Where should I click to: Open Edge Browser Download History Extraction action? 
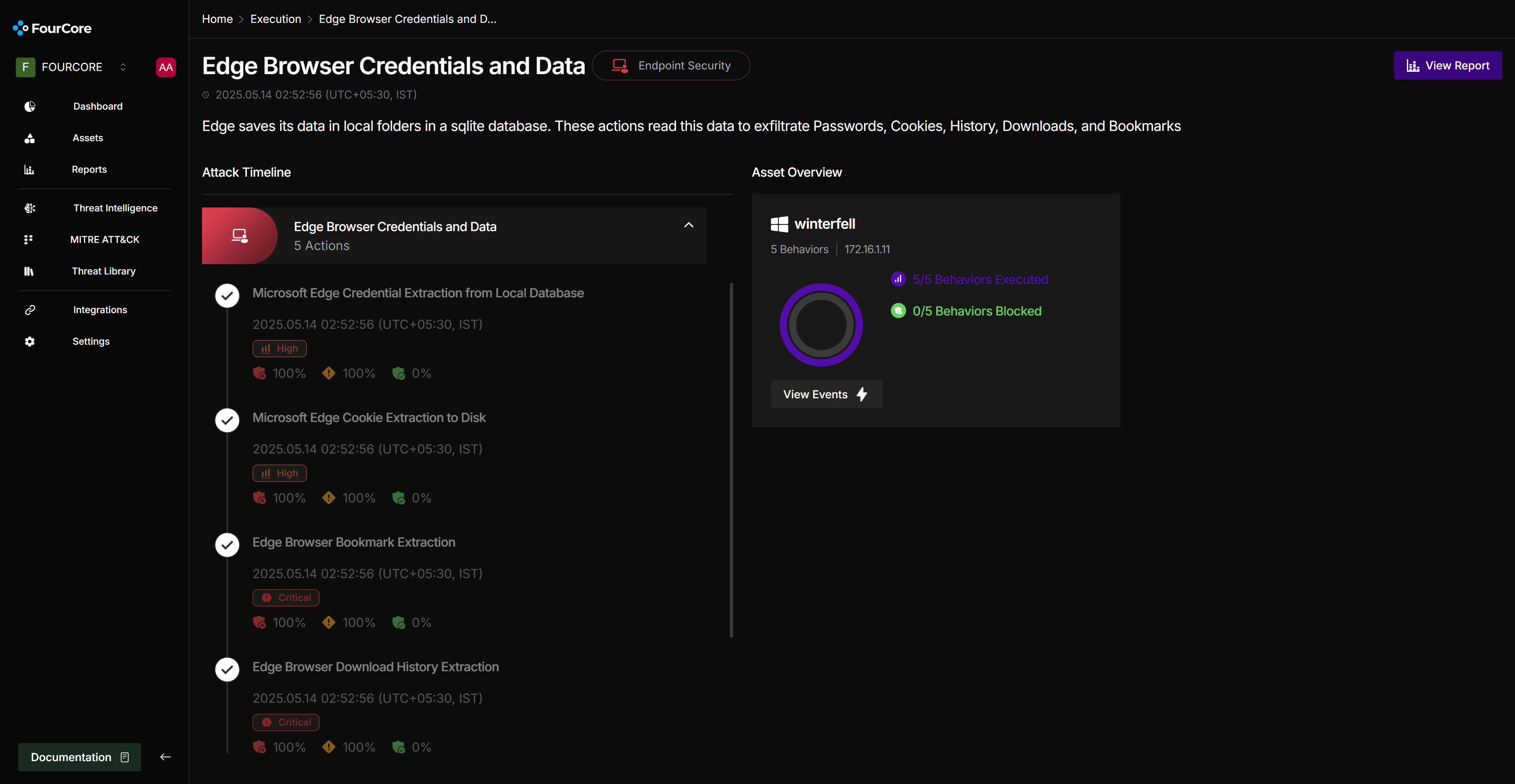376,666
